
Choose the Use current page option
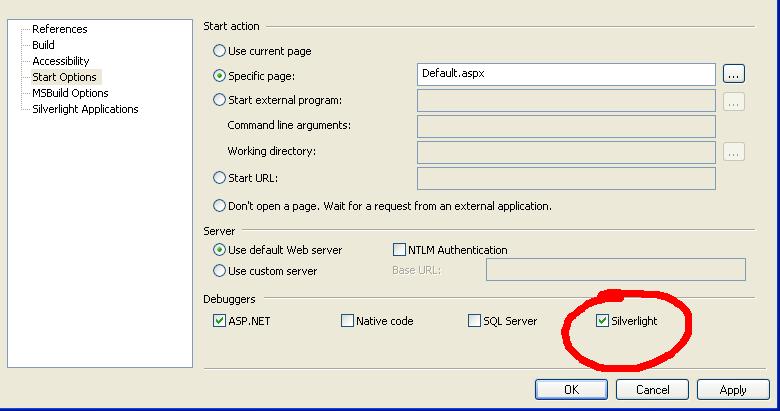219,51
